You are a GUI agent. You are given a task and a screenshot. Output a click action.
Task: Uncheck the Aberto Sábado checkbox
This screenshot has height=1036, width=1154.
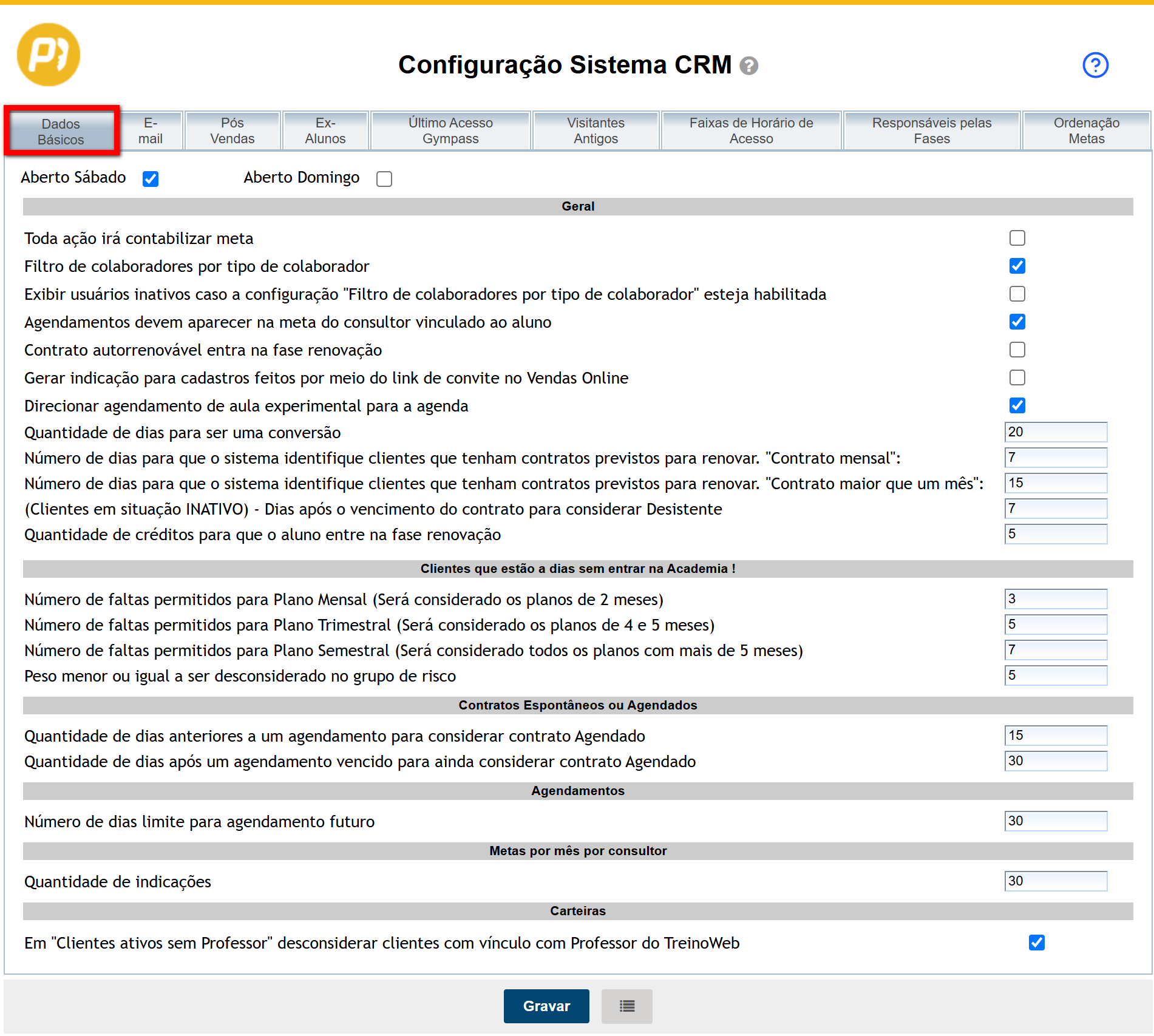(151, 179)
